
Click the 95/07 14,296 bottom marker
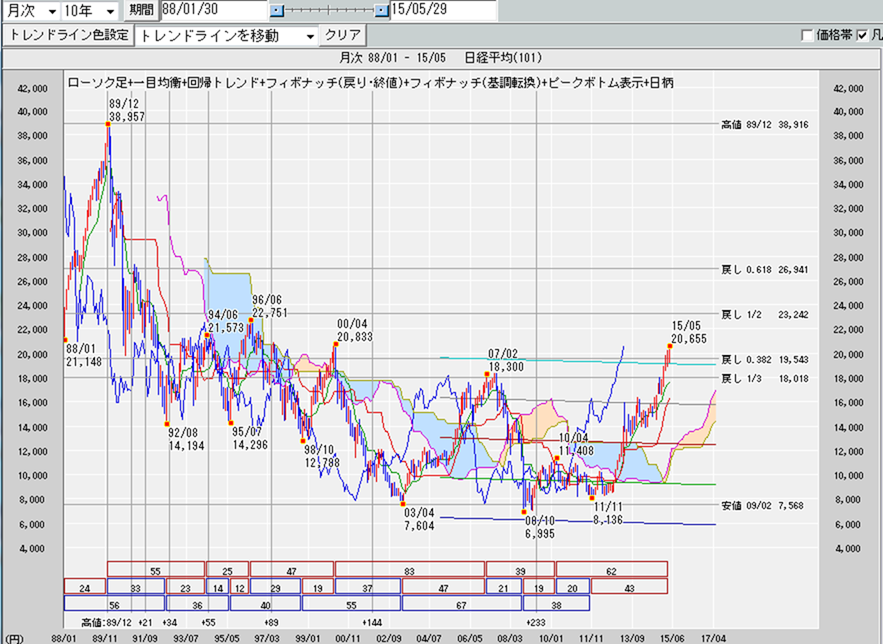231,423
